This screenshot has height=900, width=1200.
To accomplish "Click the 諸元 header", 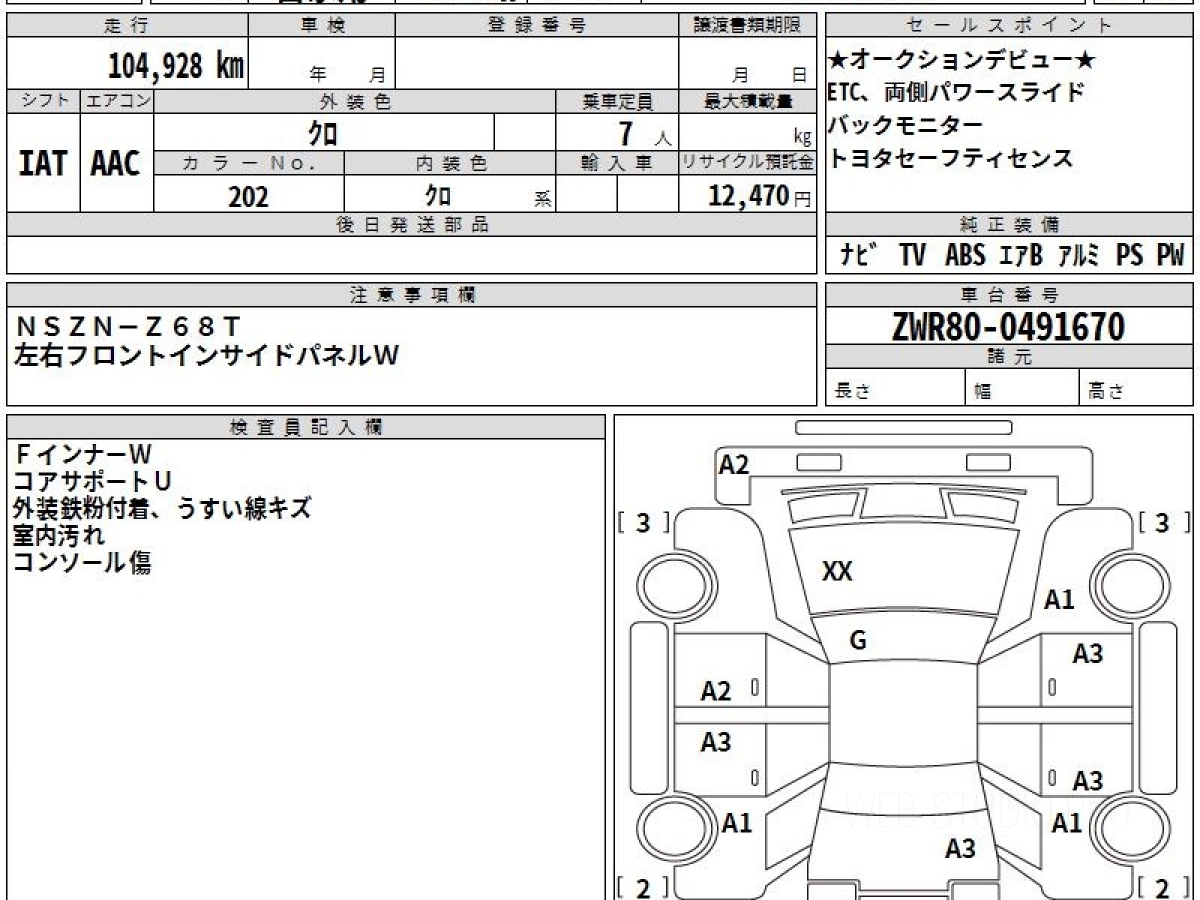I will click(1008, 357).
